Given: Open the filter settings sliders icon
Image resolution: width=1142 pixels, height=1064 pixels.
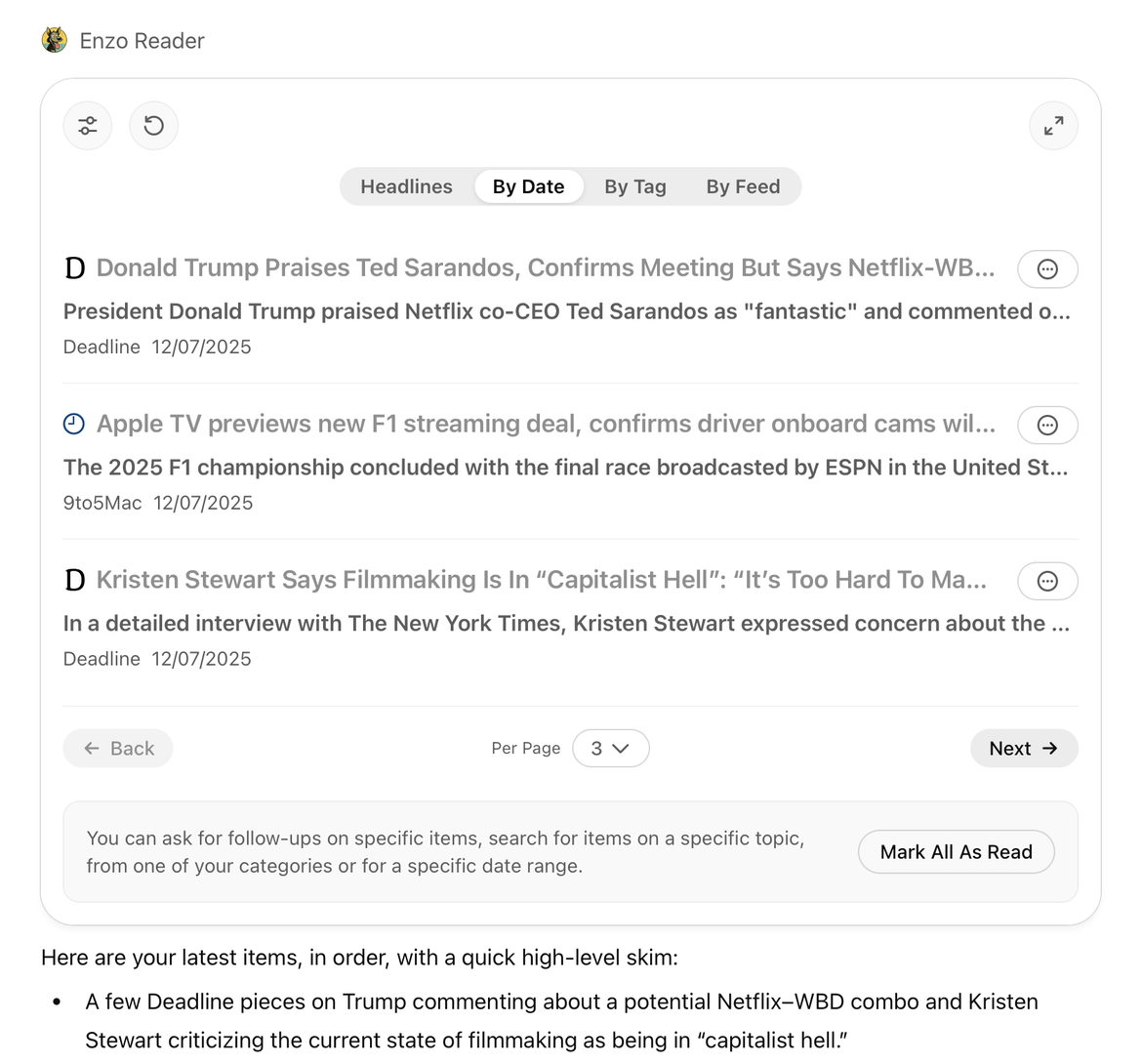Looking at the screenshot, I should click(x=88, y=126).
